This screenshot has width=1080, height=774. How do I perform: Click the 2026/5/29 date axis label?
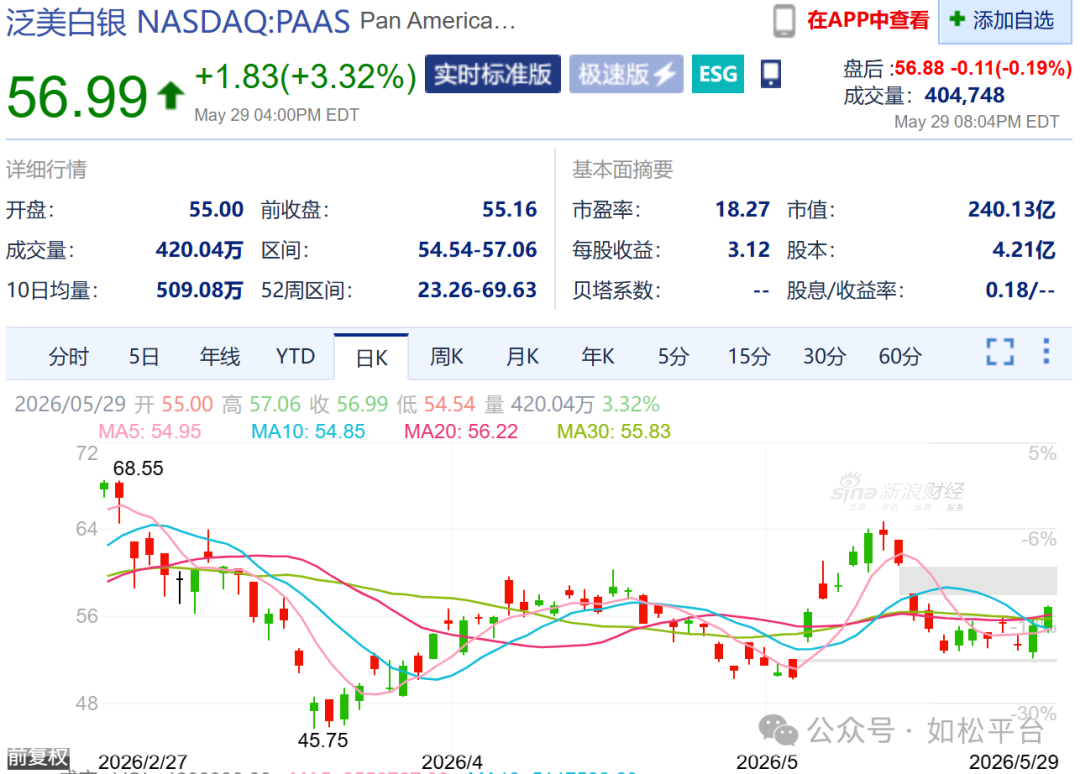click(1014, 762)
